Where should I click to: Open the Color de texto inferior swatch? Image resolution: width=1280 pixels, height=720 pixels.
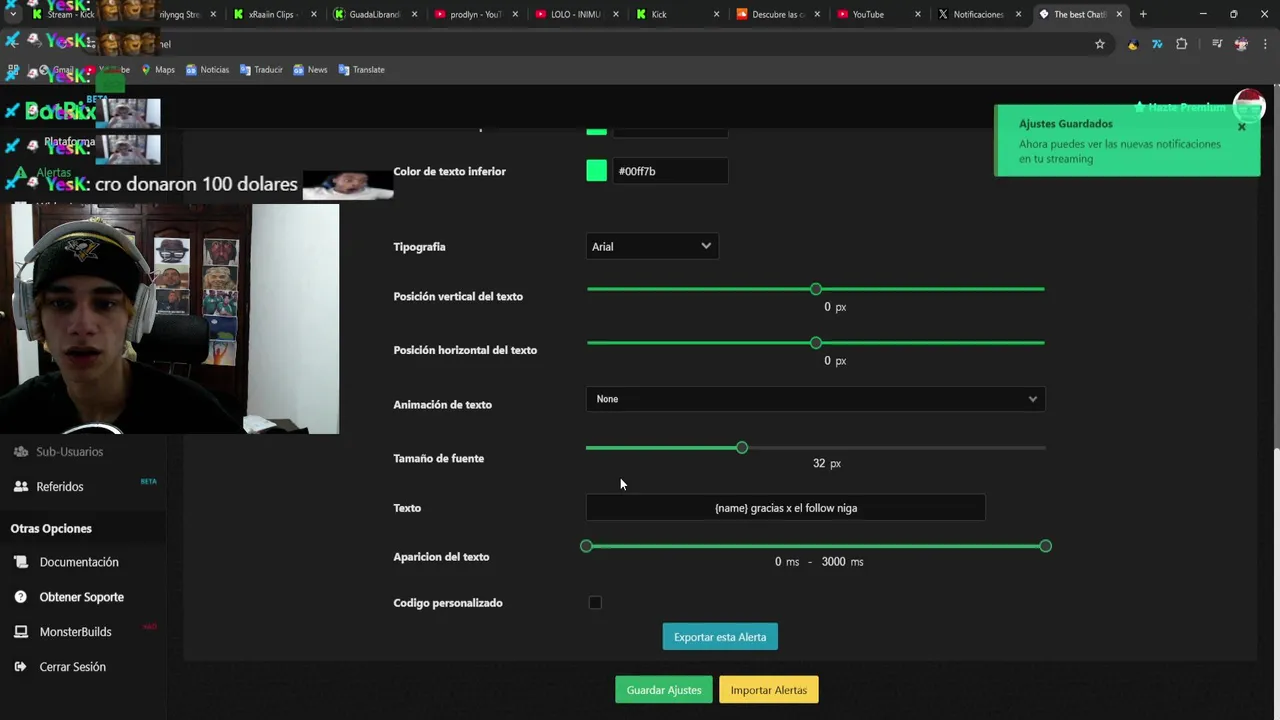[596, 171]
